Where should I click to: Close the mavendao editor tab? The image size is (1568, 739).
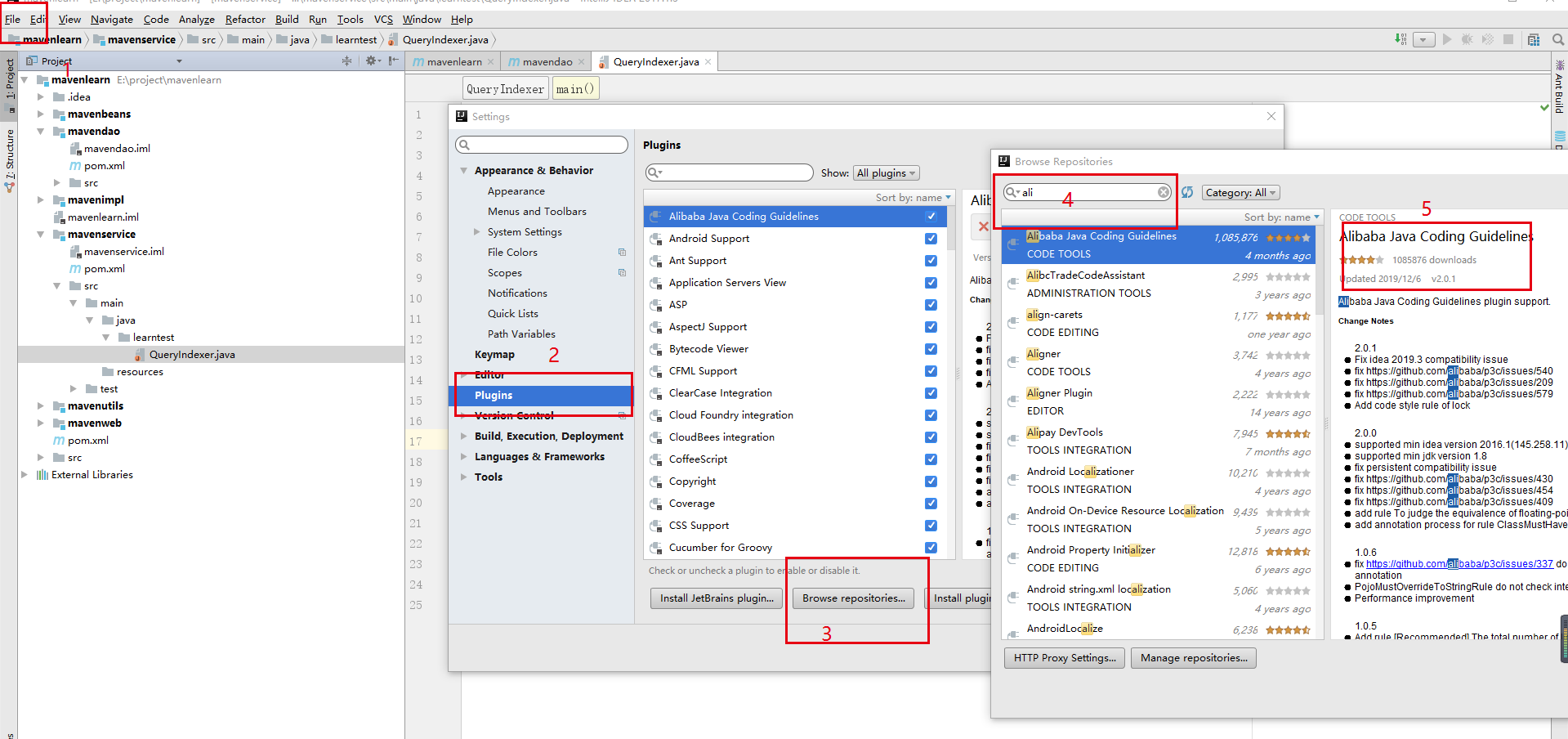click(x=581, y=61)
